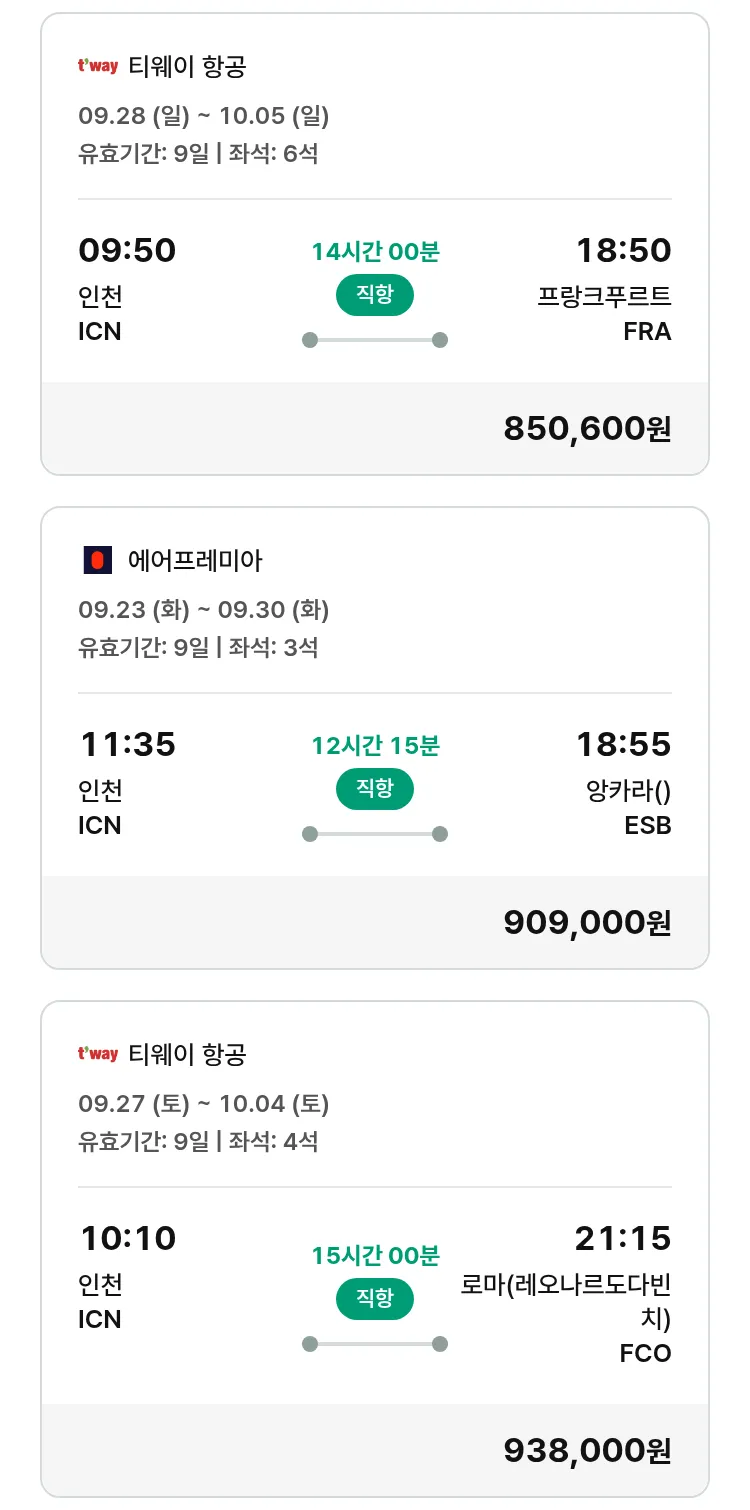Select the 909,000원 Air Premia fare

click(587, 923)
